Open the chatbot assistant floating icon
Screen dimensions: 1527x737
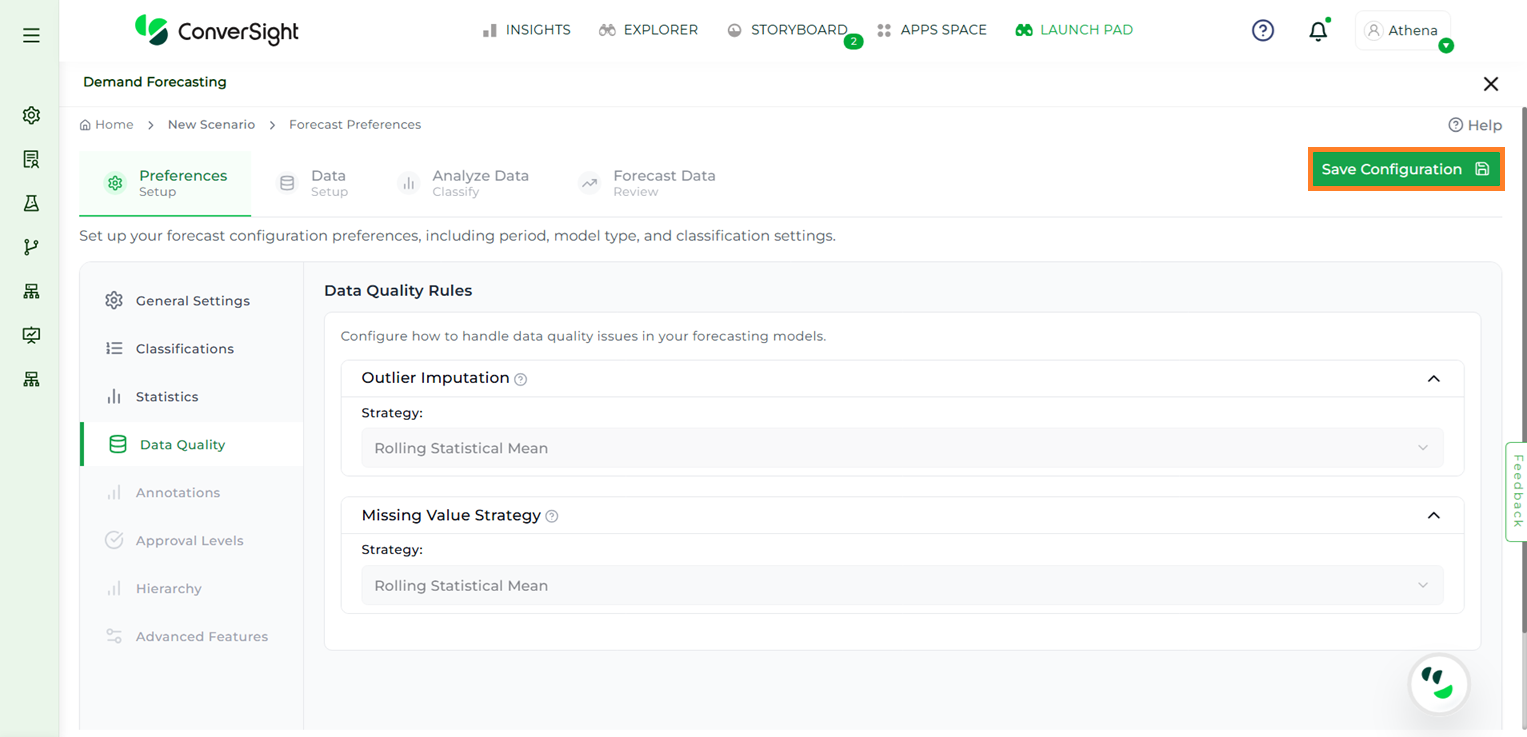tap(1438, 685)
